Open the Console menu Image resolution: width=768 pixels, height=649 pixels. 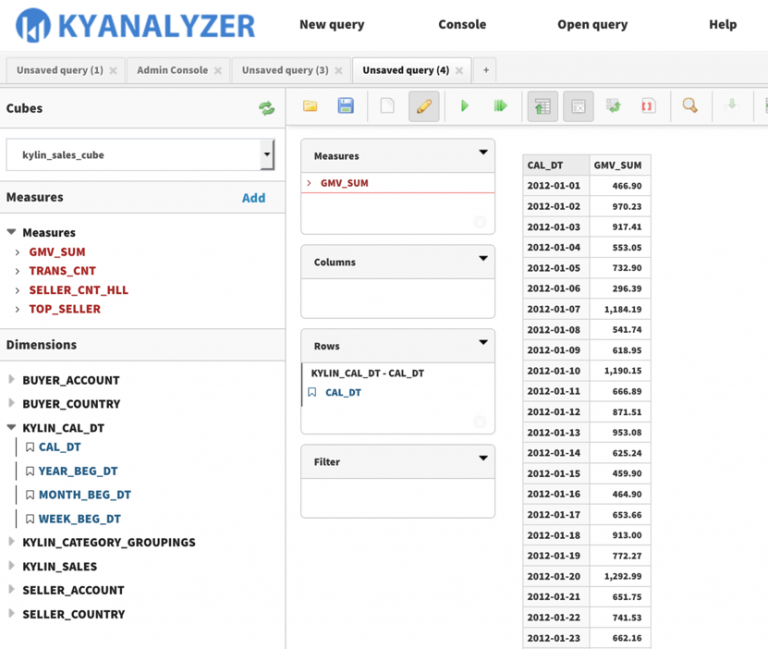pos(462,24)
